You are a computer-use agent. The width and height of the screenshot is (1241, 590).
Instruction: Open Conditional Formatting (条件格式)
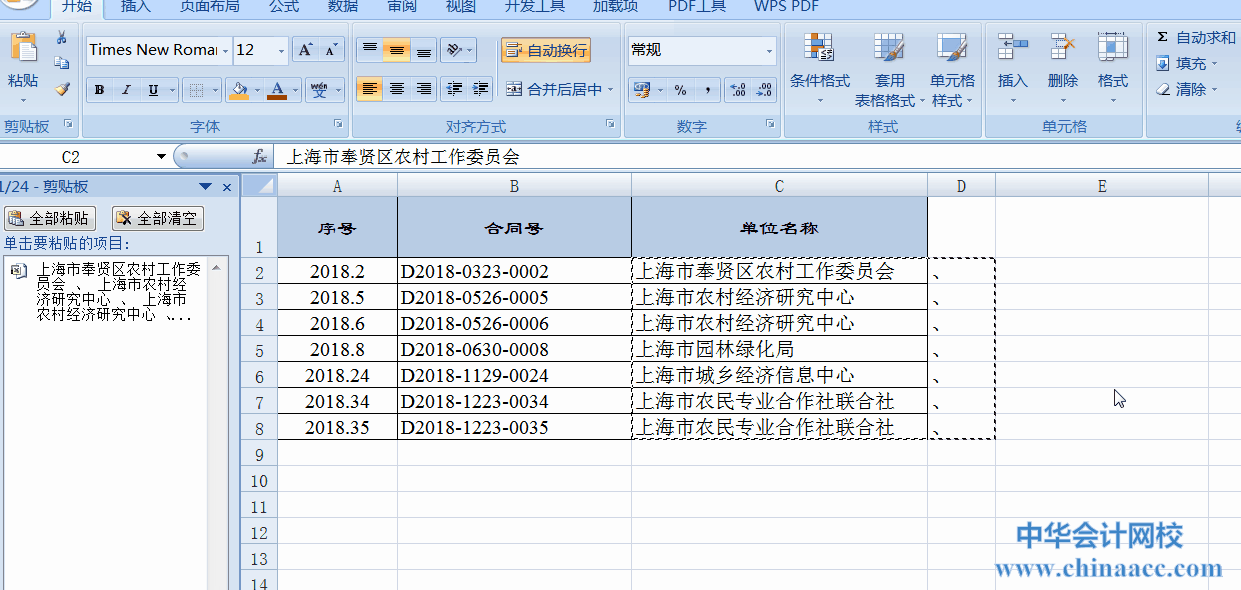(x=820, y=68)
